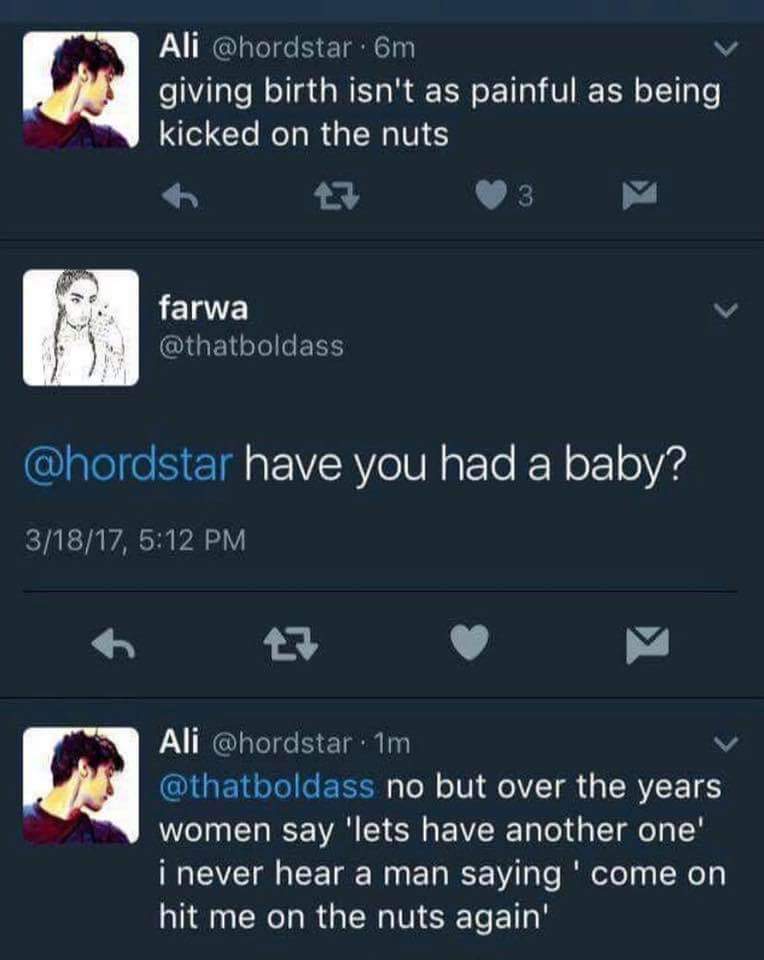The height and width of the screenshot is (960, 764).
Task: Click the @thatboldass mention in Ali's reply
Action: [268, 787]
